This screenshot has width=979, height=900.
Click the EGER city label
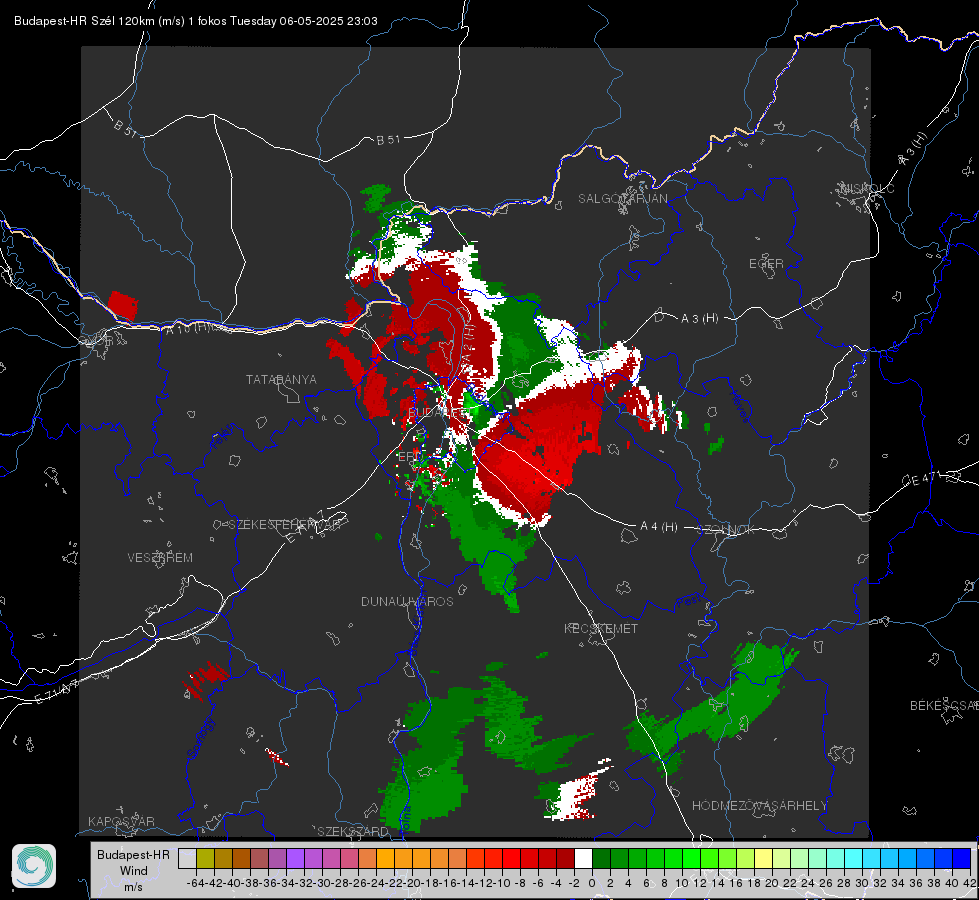(766, 264)
